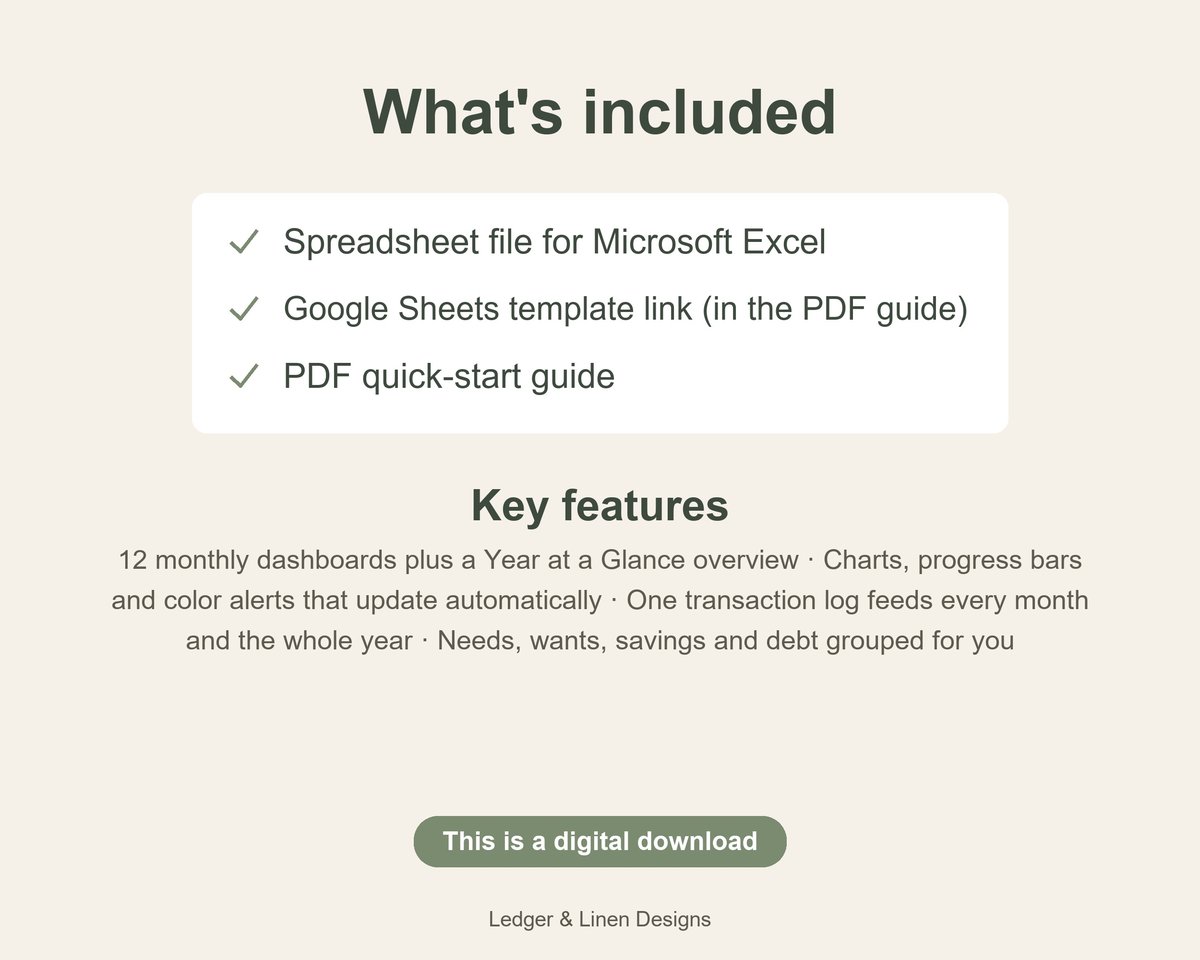Click the "Year at a Glance overview" phrase

pos(641,560)
